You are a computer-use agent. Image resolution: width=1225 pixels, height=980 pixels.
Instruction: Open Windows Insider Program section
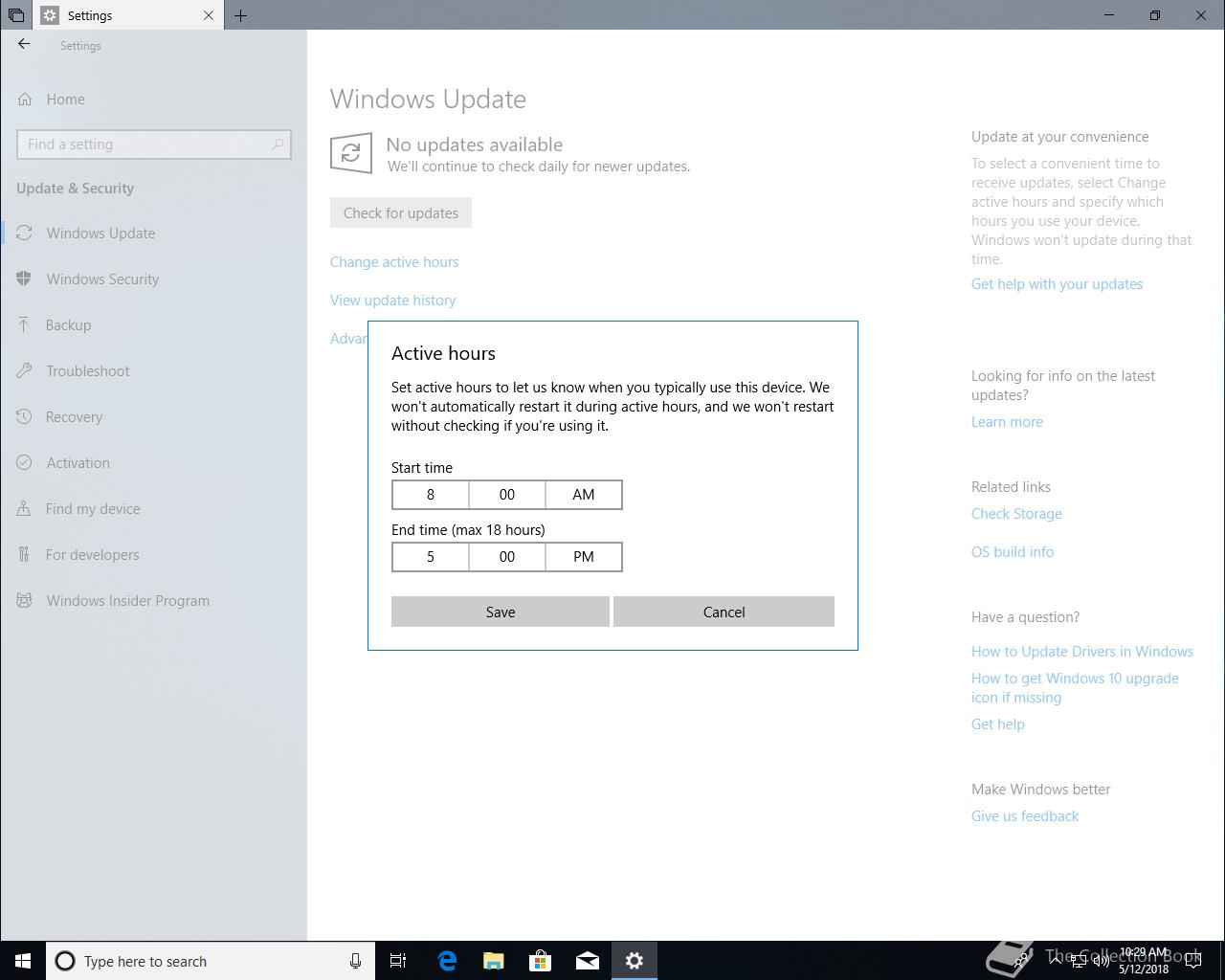point(153,601)
